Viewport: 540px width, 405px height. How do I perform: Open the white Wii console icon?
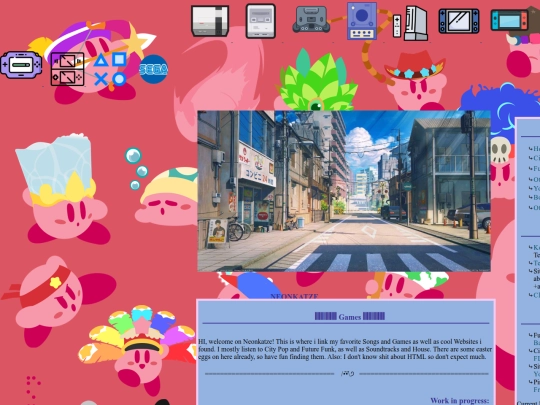[410, 23]
